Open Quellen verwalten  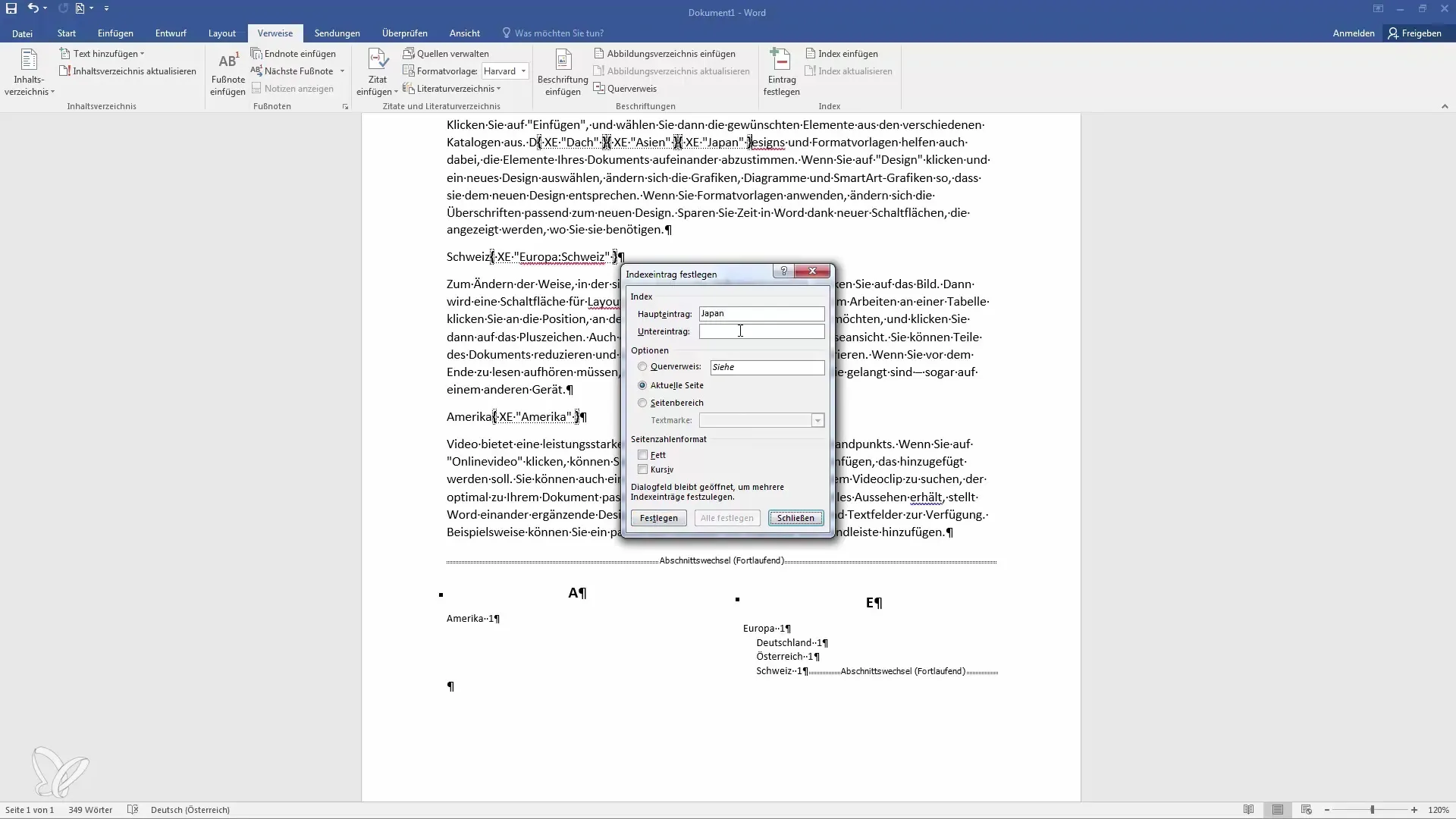click(x=447, y=54)
